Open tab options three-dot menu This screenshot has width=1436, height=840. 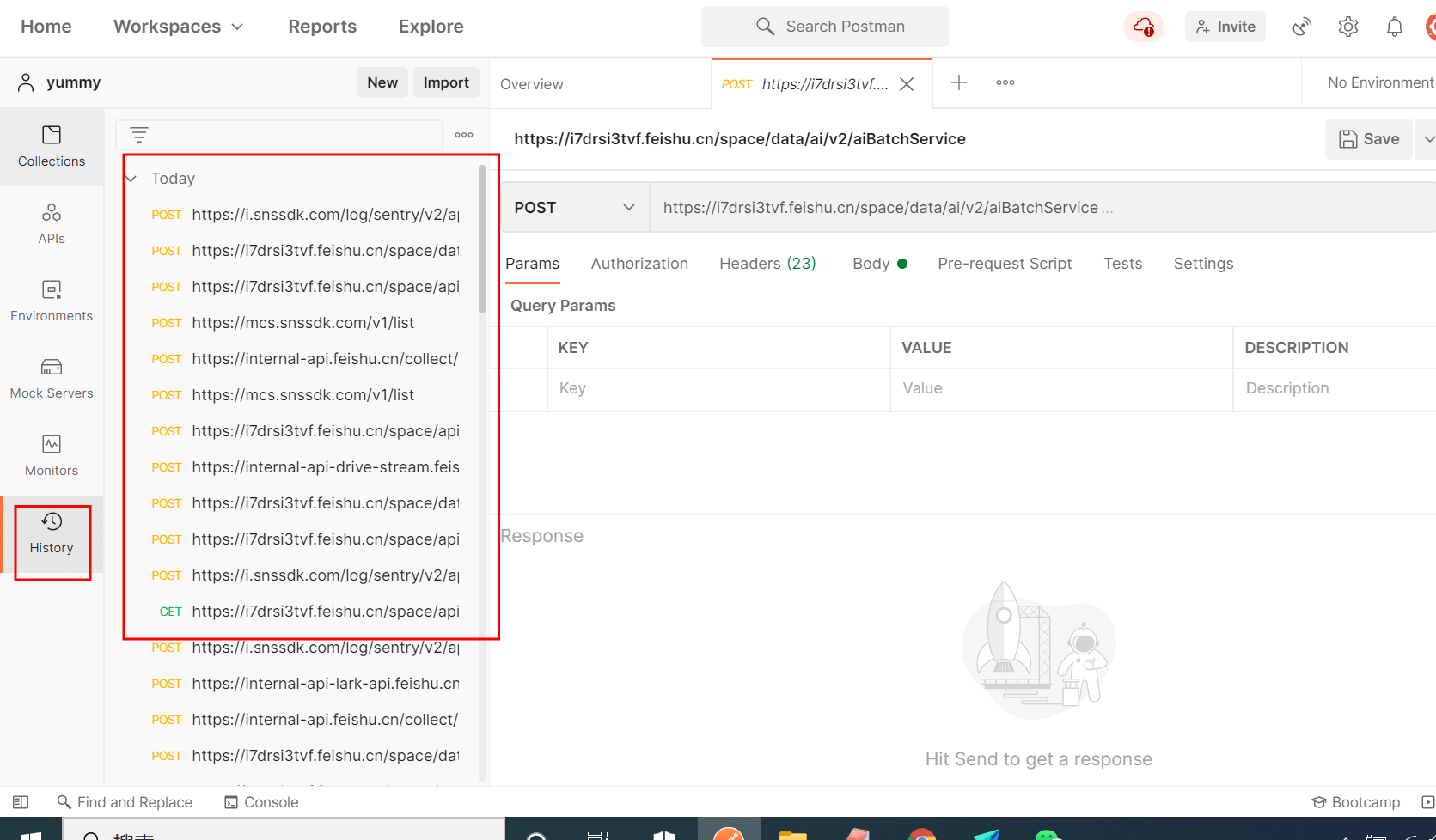[x=1005, y=82]
